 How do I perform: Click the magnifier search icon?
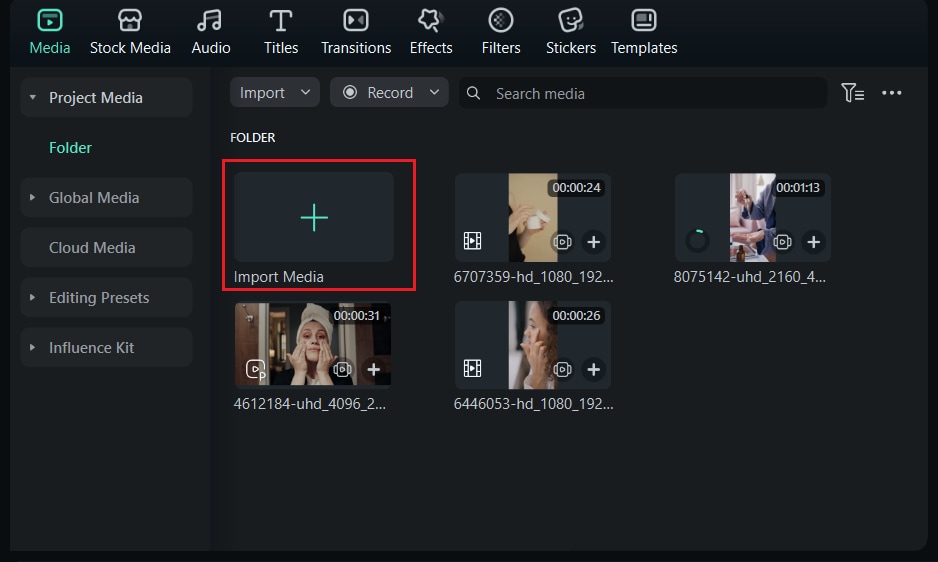pyautogui.click(x=473, y=93)
